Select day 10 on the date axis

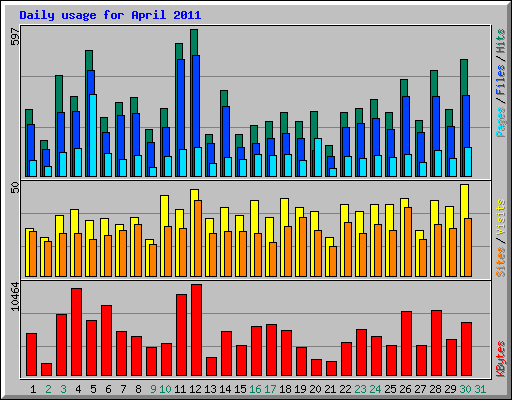pos(165,389)
